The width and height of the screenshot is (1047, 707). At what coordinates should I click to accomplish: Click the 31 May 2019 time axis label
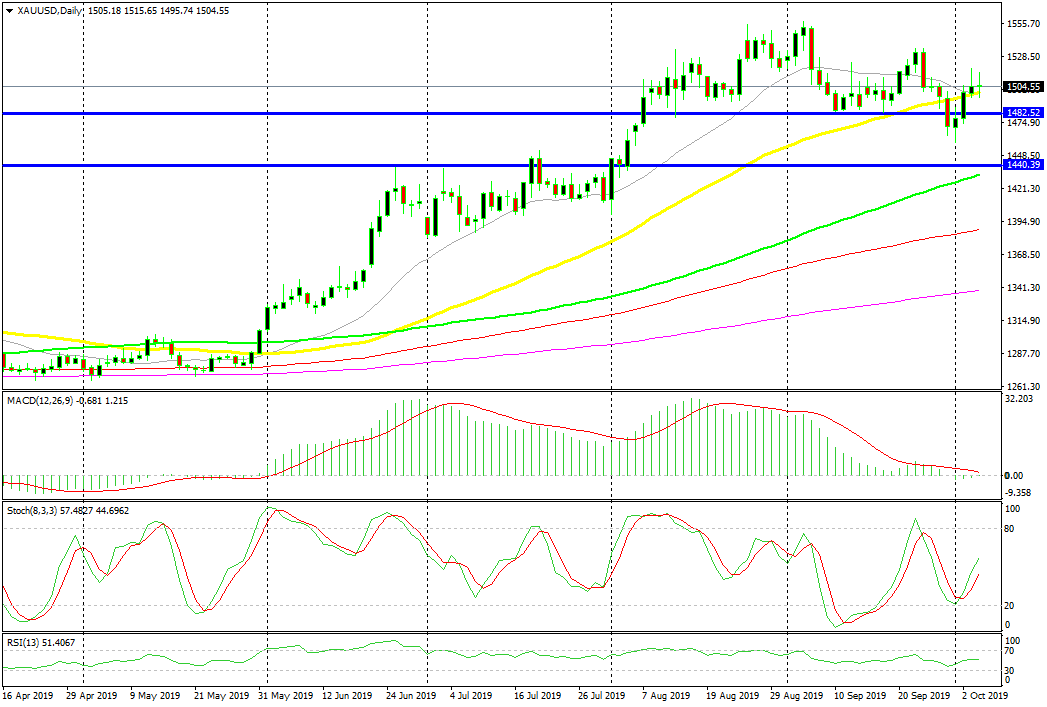coord(285,693)
